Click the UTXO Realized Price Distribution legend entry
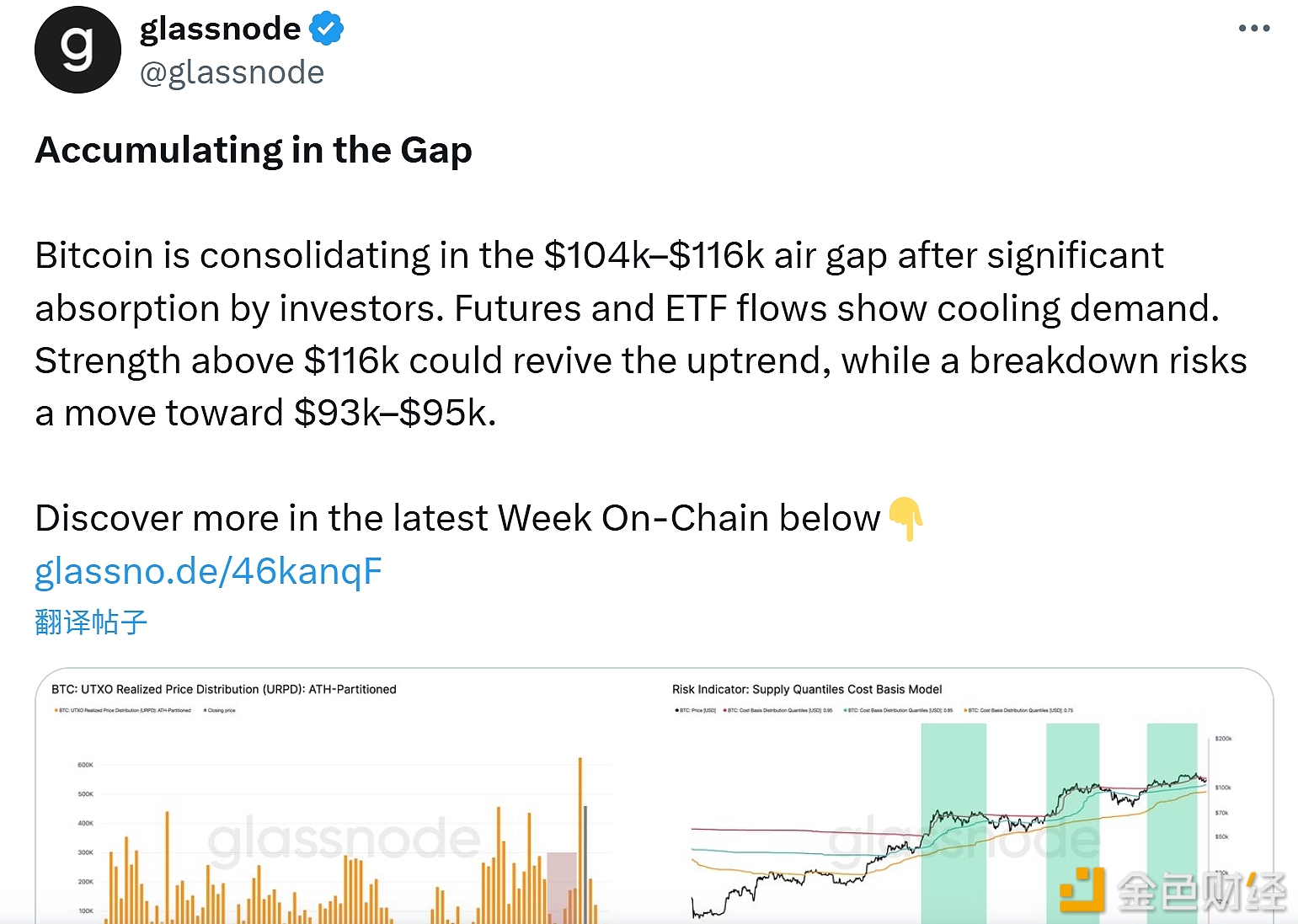Viewport: 1298px width, 924px height. pos(123,710)
